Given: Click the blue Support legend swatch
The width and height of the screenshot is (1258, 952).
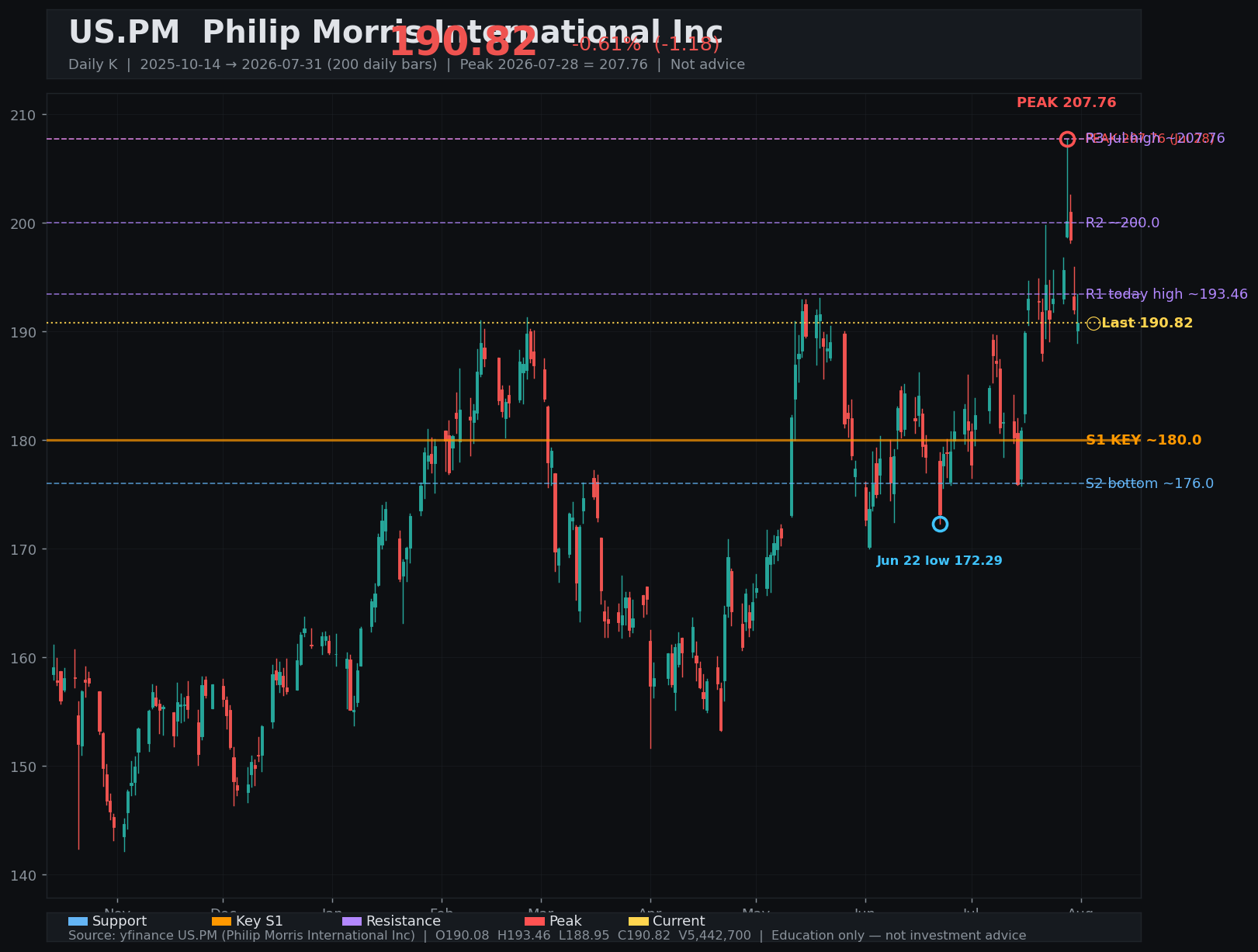Looking at the screenshot, I should coord(78,921).
